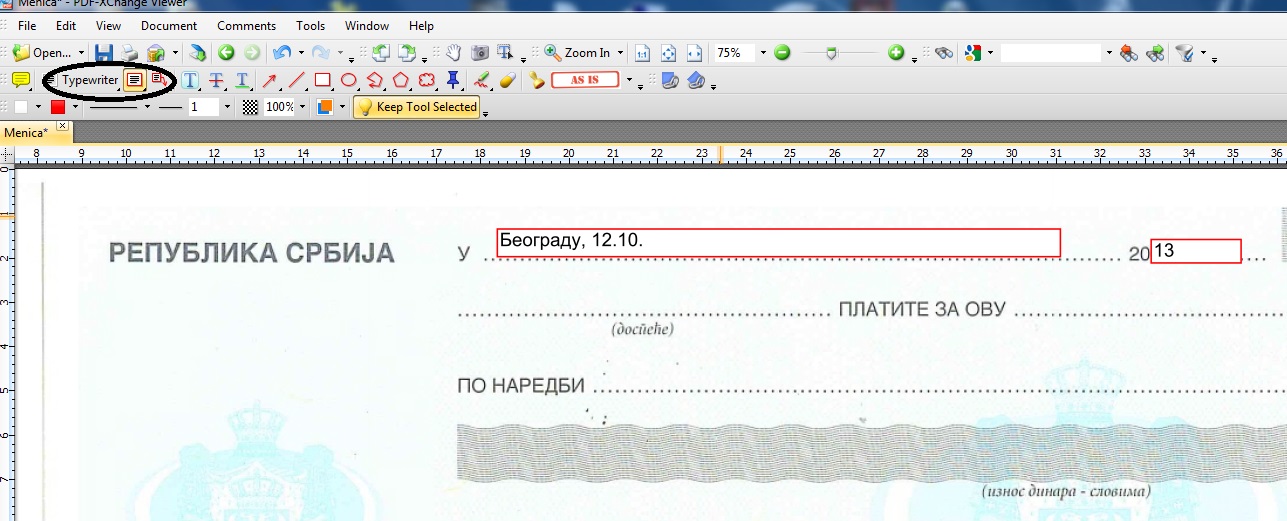Fit the whole page in the window
Viewport: 1287px width, 521px height.
pyautogui.click(x=669, y=53)
